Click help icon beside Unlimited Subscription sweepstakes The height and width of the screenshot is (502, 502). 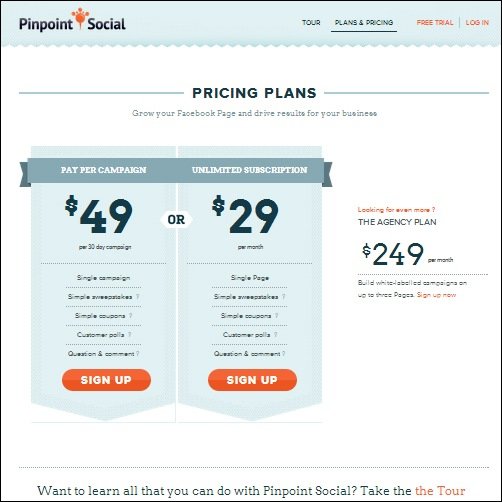(284, 297)
